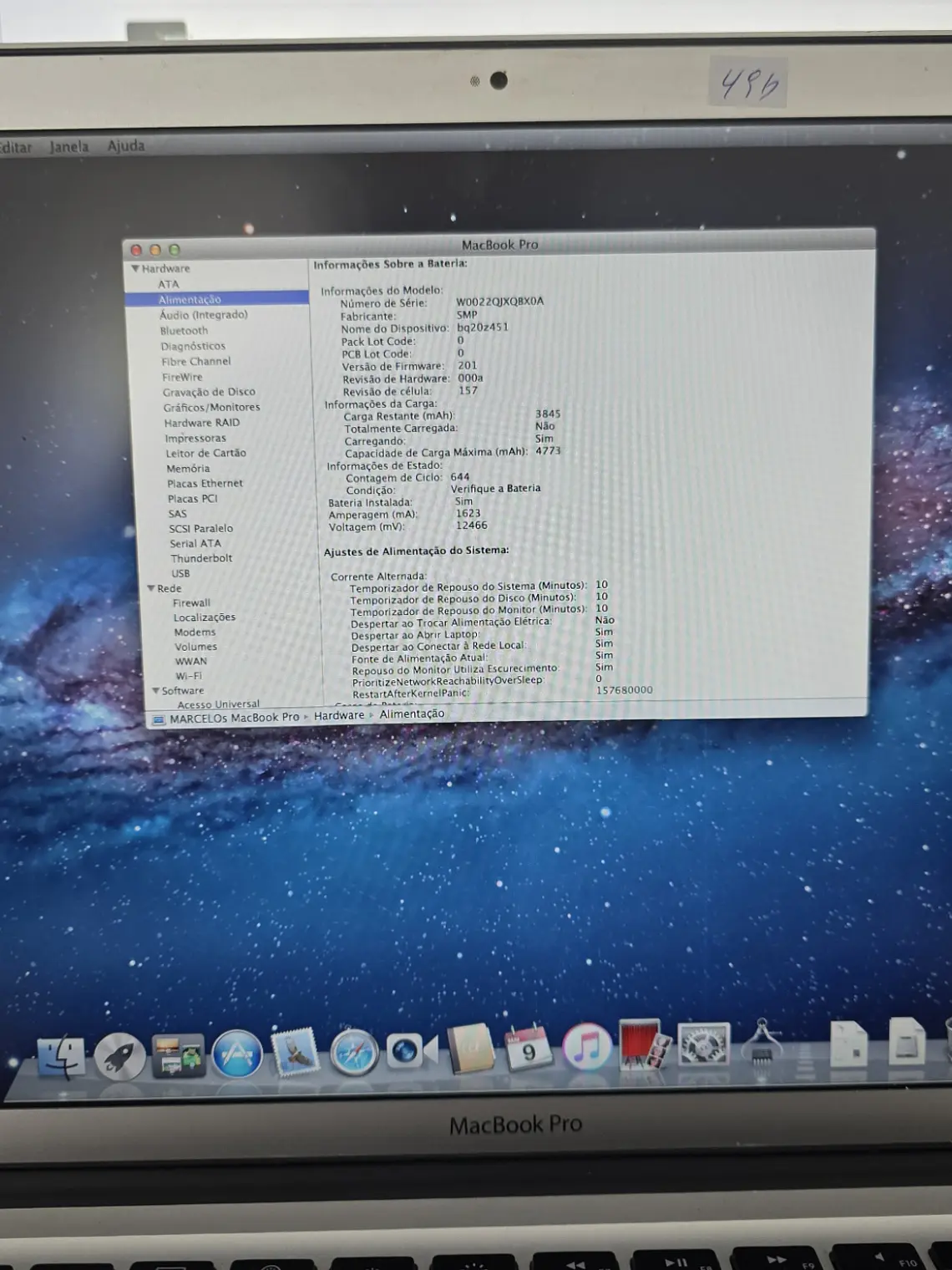The height and width of the screenshot is (1270, 952).
Task: Open Address Book icon in Dock
Action: pyautogui.click(x=472, y=1049)
